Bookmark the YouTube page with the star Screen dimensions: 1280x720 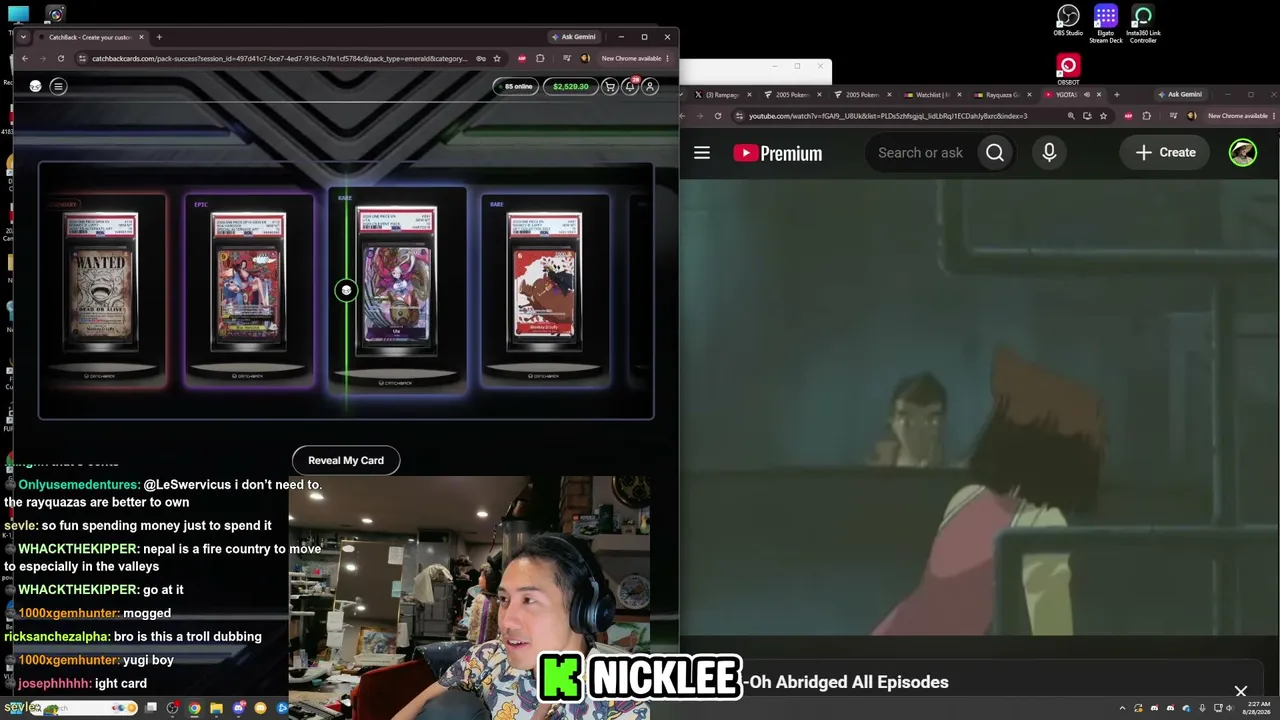coord(1103,116)
